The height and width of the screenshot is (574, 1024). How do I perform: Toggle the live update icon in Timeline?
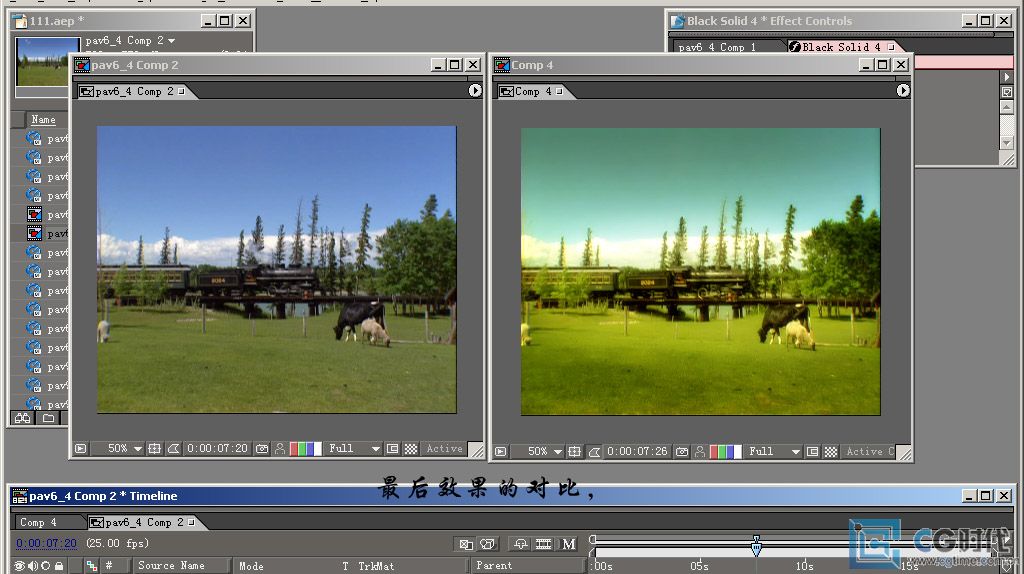520,544
